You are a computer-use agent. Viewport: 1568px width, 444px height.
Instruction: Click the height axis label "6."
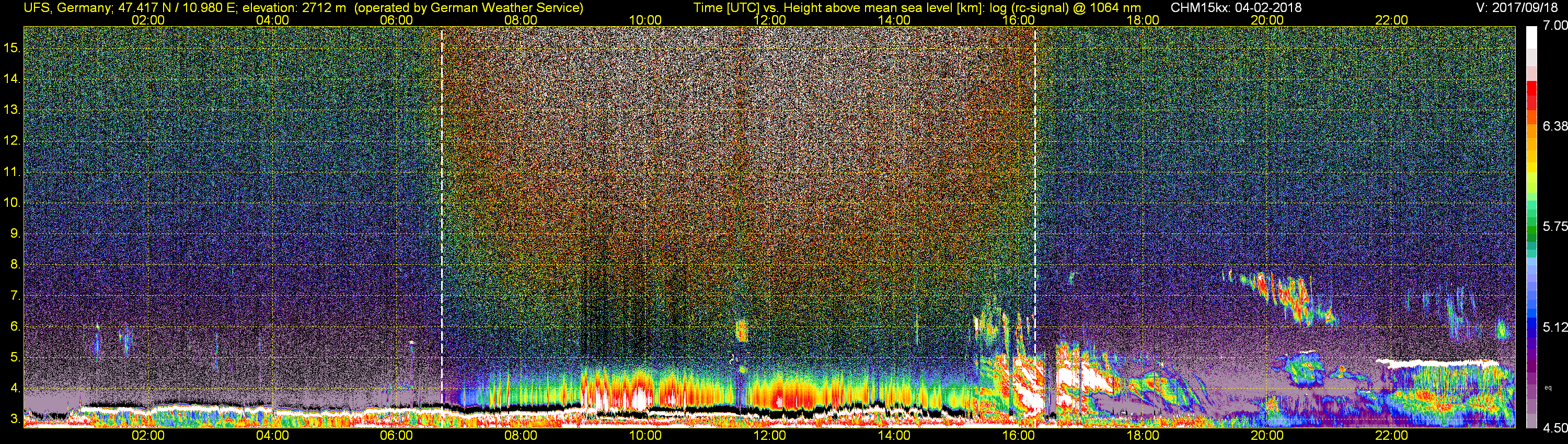click(x=16, y=326)
